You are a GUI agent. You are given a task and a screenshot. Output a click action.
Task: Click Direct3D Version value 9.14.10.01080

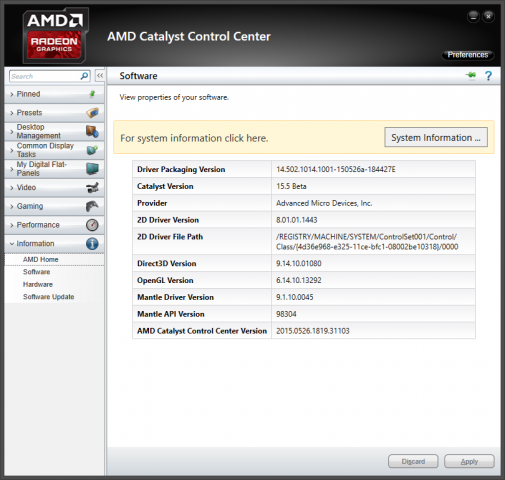[299, 264]
